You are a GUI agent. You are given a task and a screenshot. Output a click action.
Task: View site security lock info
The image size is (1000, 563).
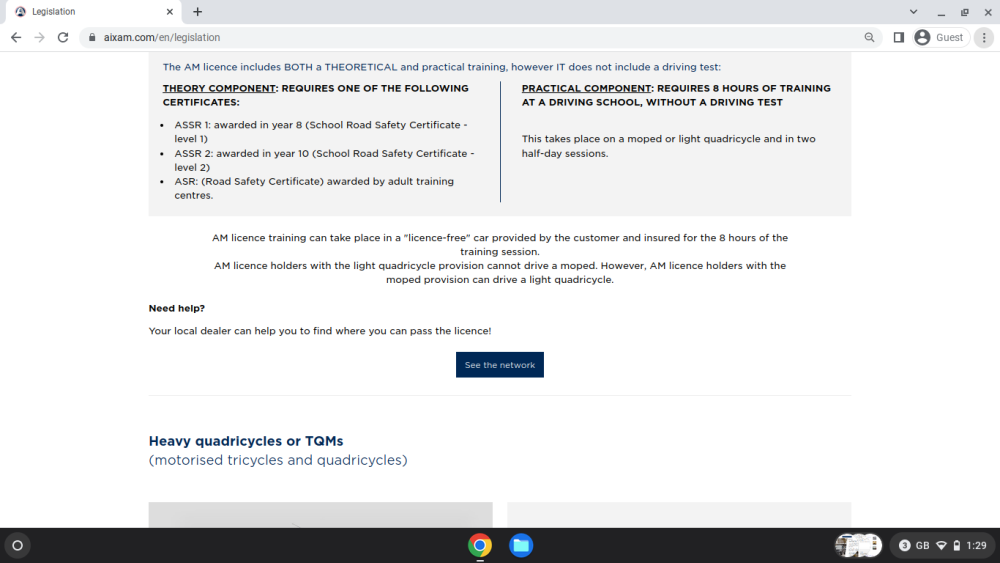pyautogui.click(x=92, y=38)
